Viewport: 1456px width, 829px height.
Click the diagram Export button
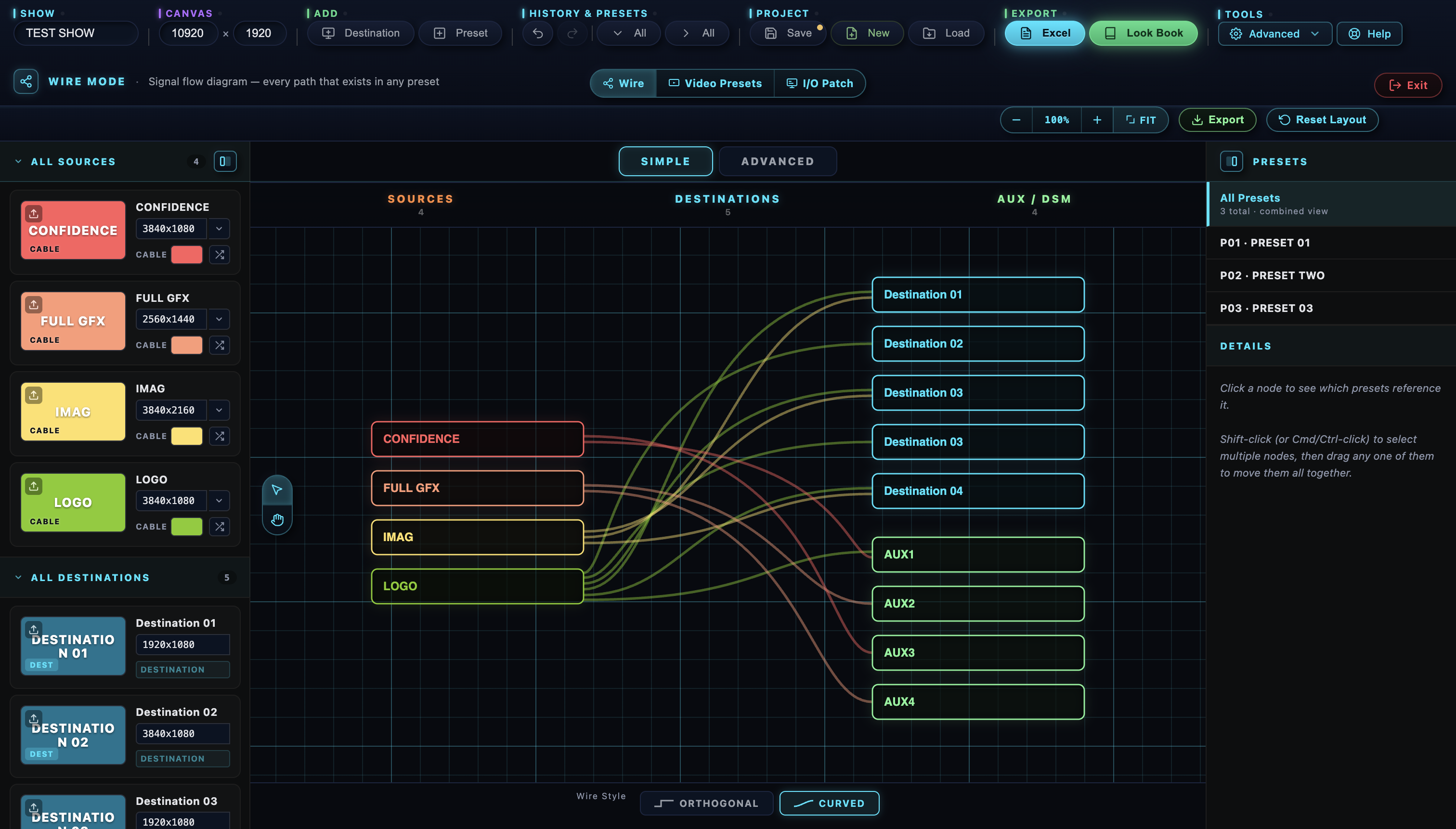click(1217, 119)
